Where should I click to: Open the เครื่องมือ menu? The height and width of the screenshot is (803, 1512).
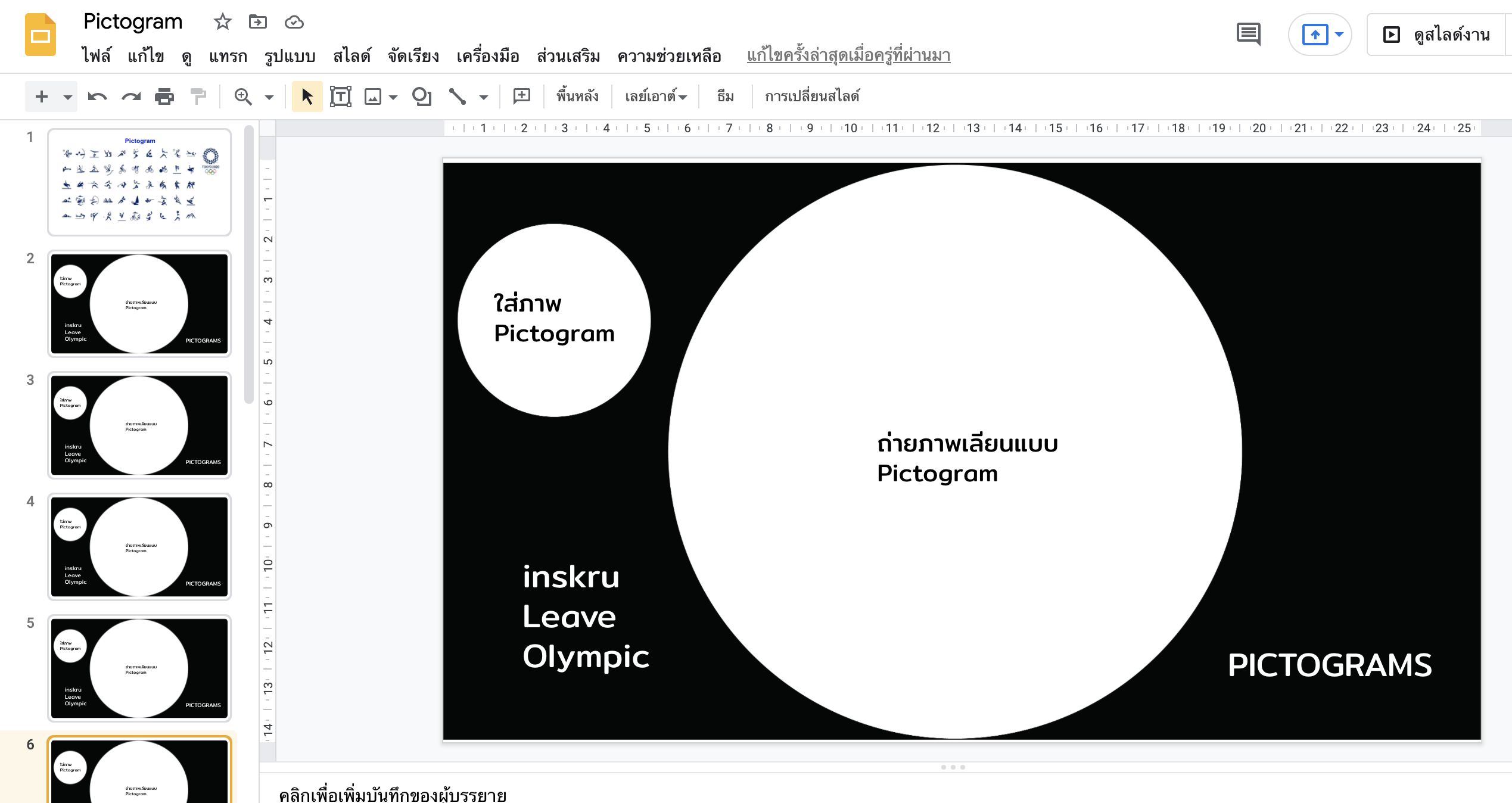(489, 56)
